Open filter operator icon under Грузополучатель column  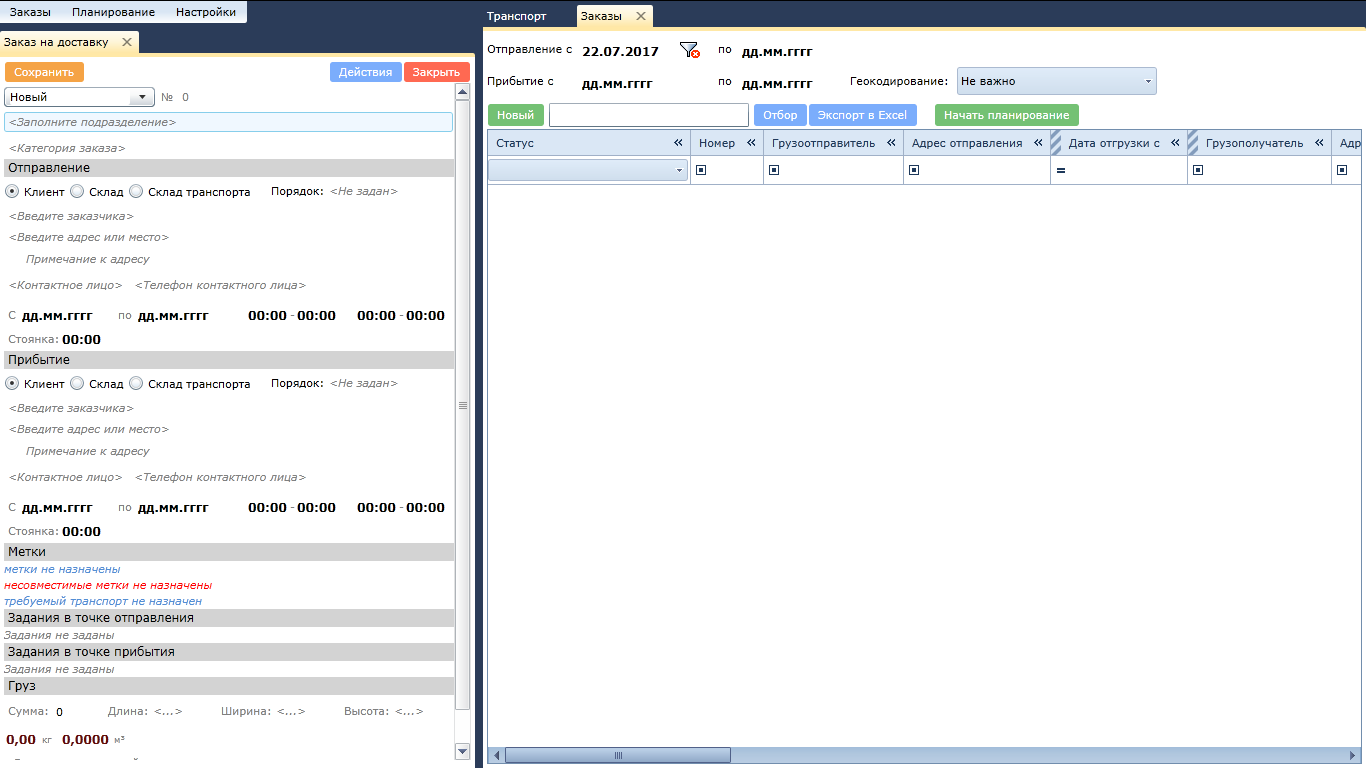click(x=1198, y=170)
